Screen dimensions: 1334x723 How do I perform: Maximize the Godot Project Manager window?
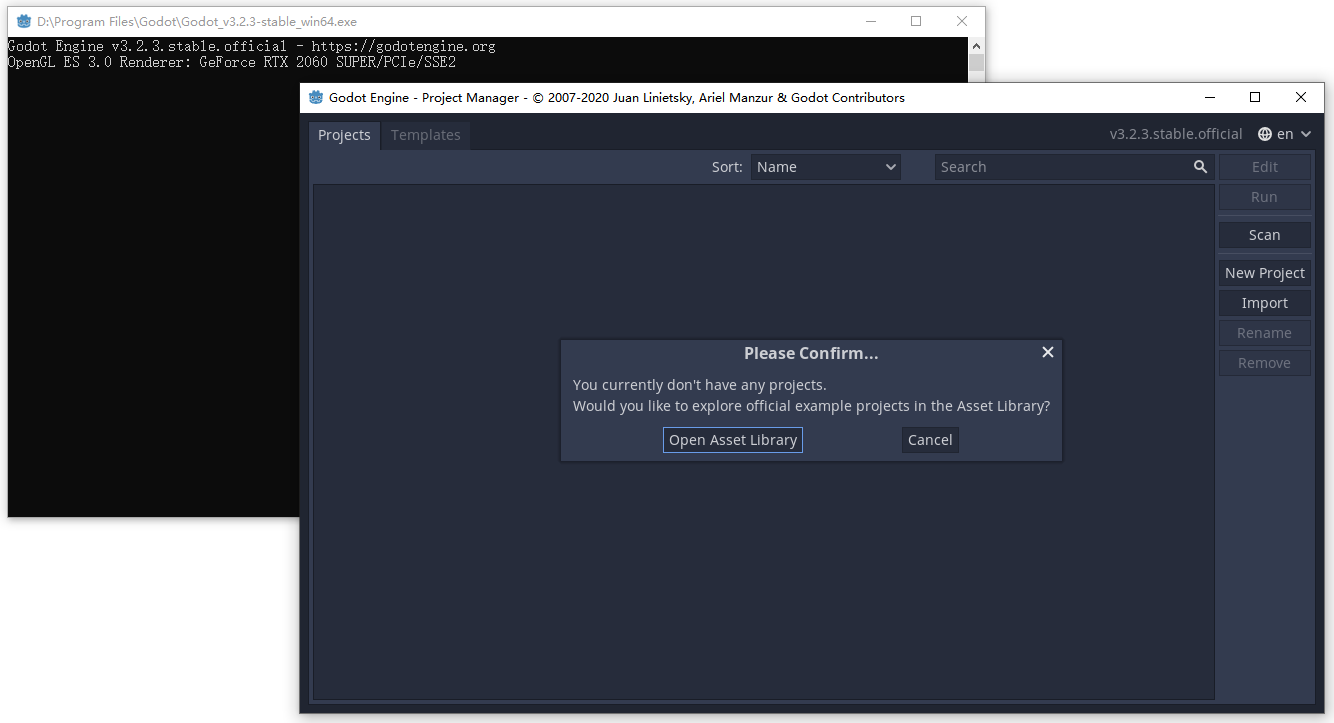(1255, 97)
